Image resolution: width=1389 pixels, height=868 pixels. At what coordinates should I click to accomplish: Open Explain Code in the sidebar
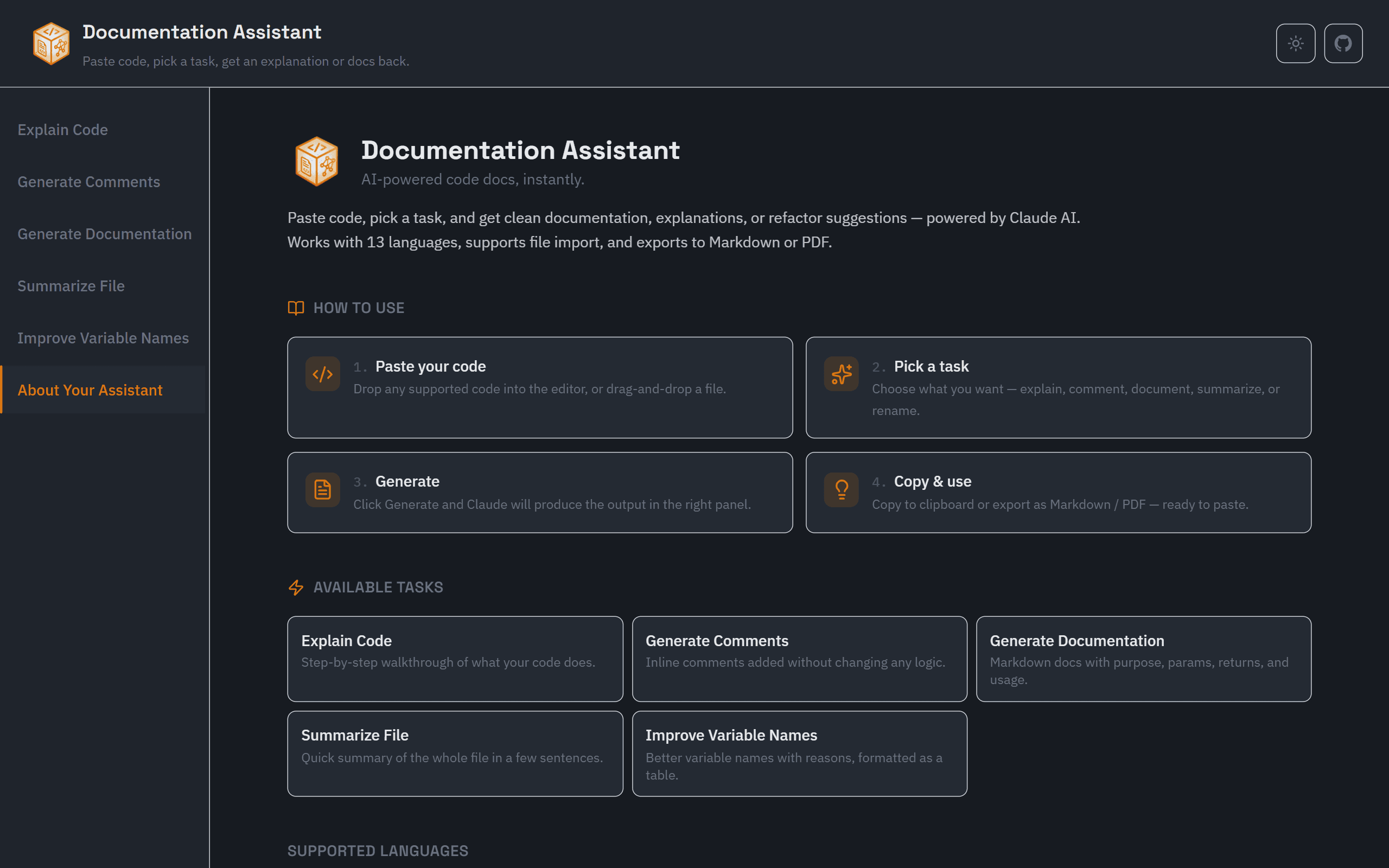62,130
